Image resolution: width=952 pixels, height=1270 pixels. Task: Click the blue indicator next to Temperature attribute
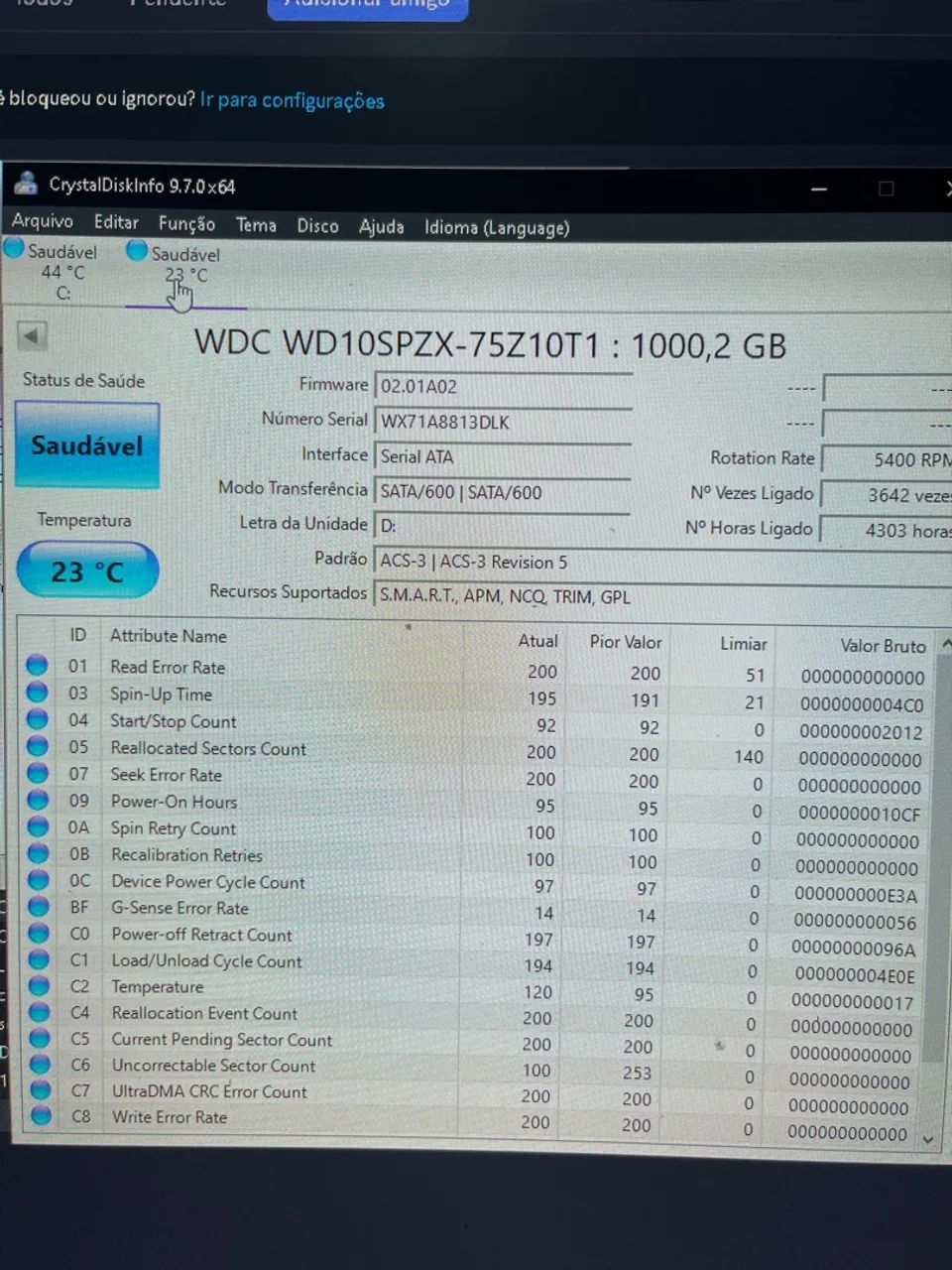tap(39, 984)
